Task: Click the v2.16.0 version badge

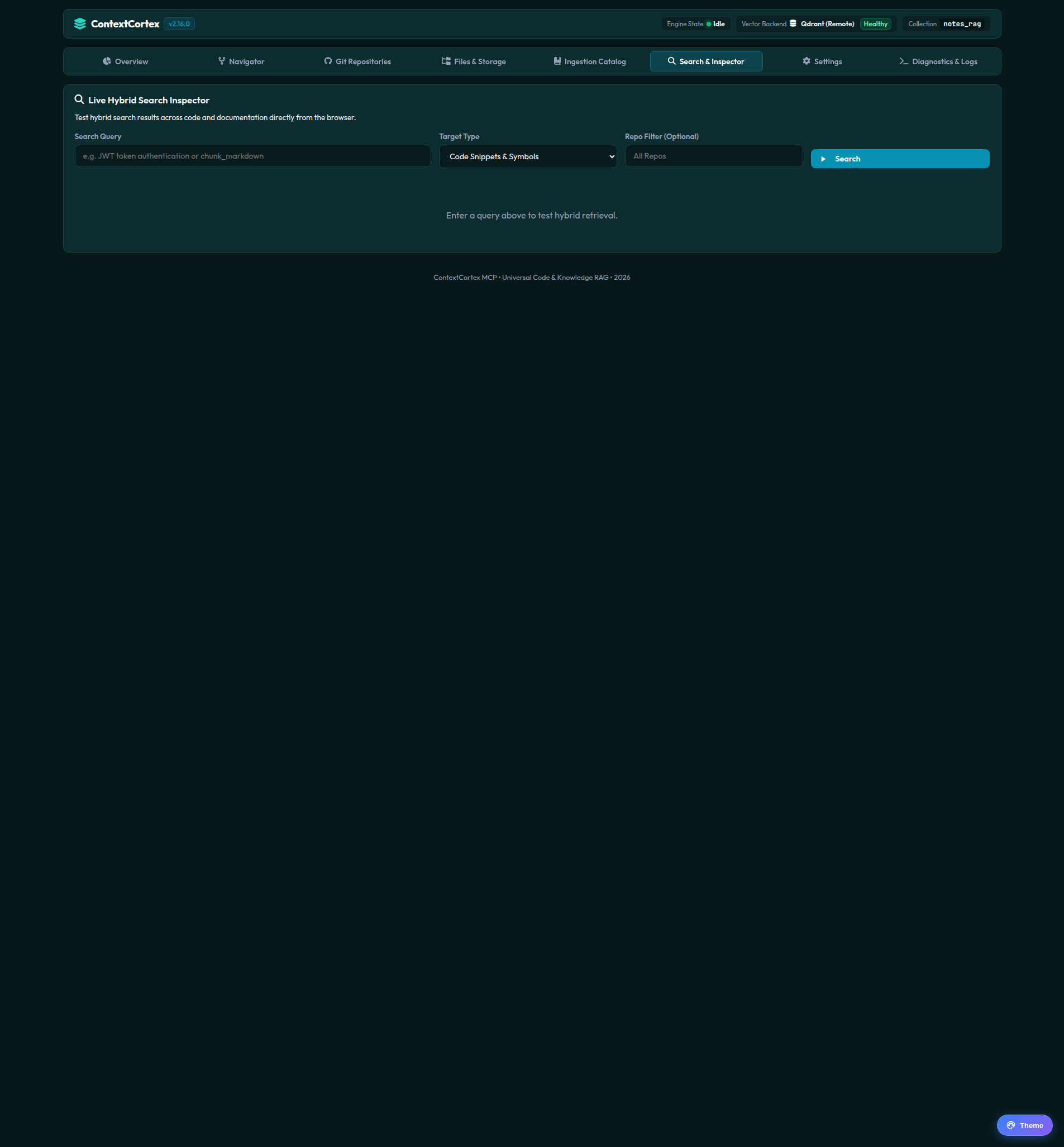Action: coord(179,23)
